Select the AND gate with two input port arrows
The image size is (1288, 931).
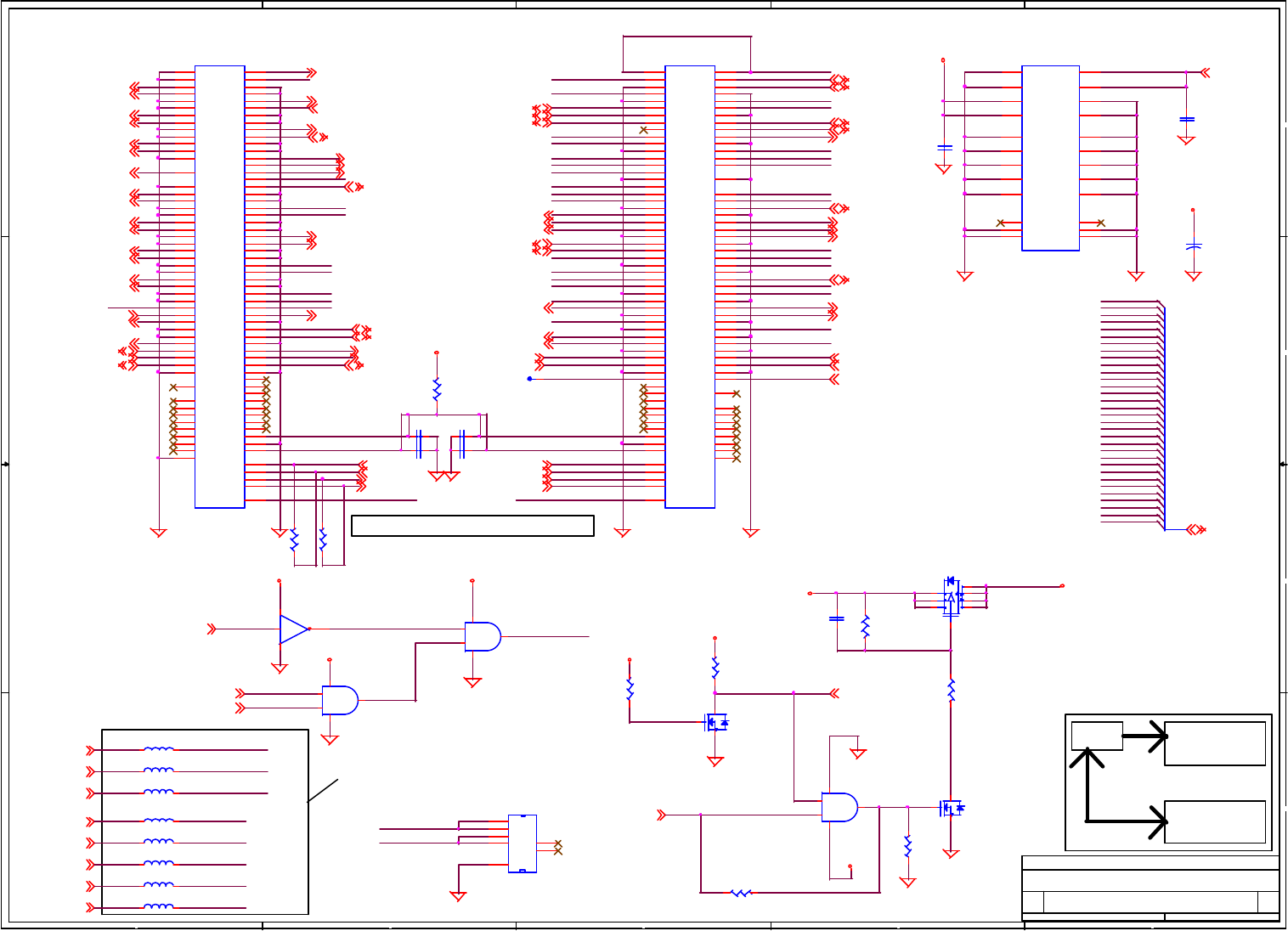(x=340, y=700)
